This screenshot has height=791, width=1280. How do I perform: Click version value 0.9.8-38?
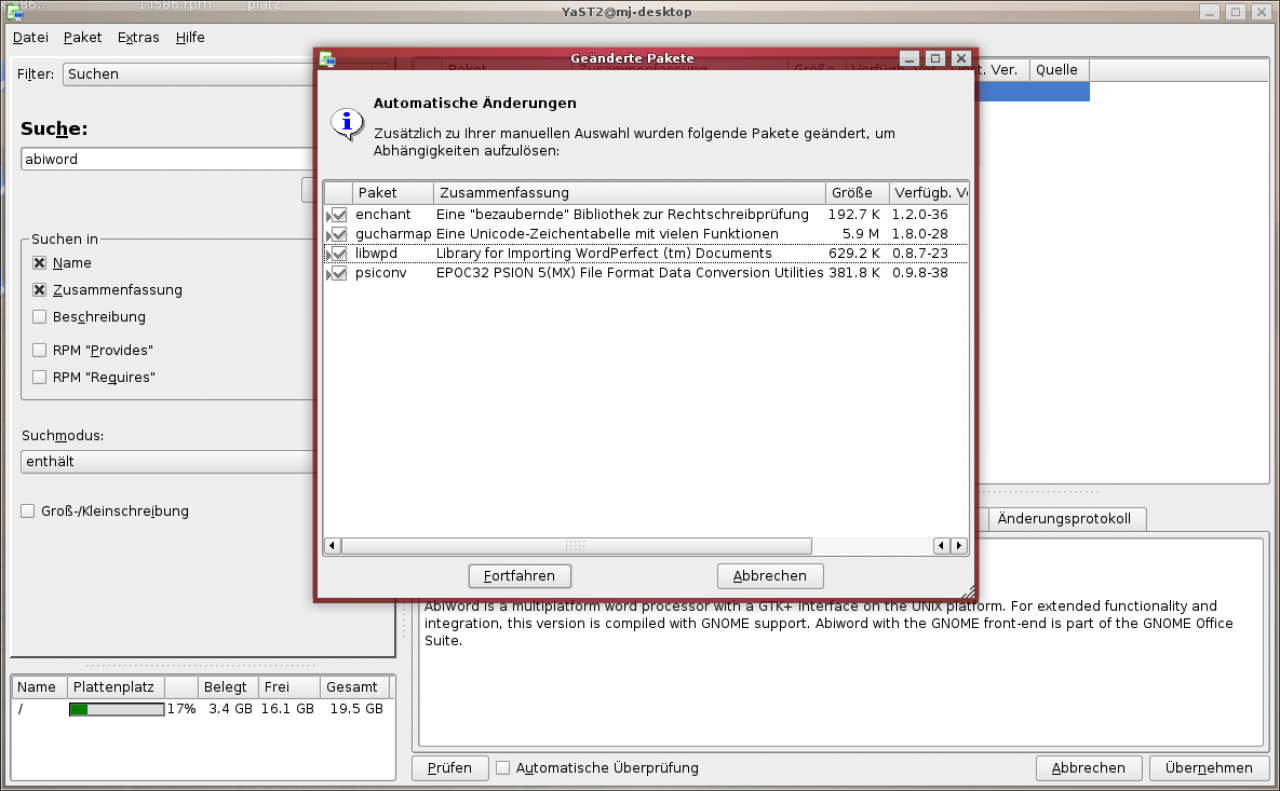pyautogui.click(x=920, y=273)
